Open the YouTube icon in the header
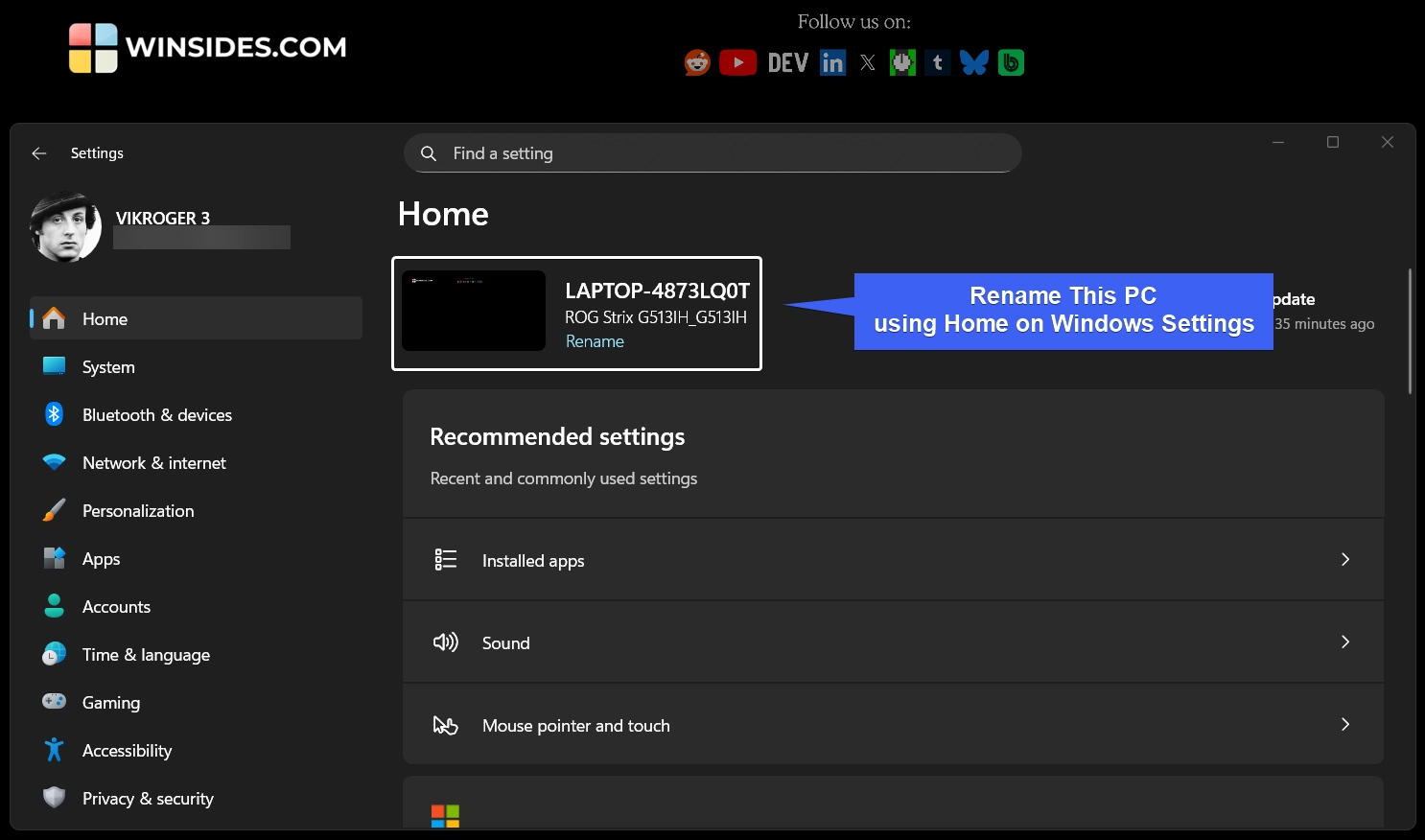 [737, 61]
